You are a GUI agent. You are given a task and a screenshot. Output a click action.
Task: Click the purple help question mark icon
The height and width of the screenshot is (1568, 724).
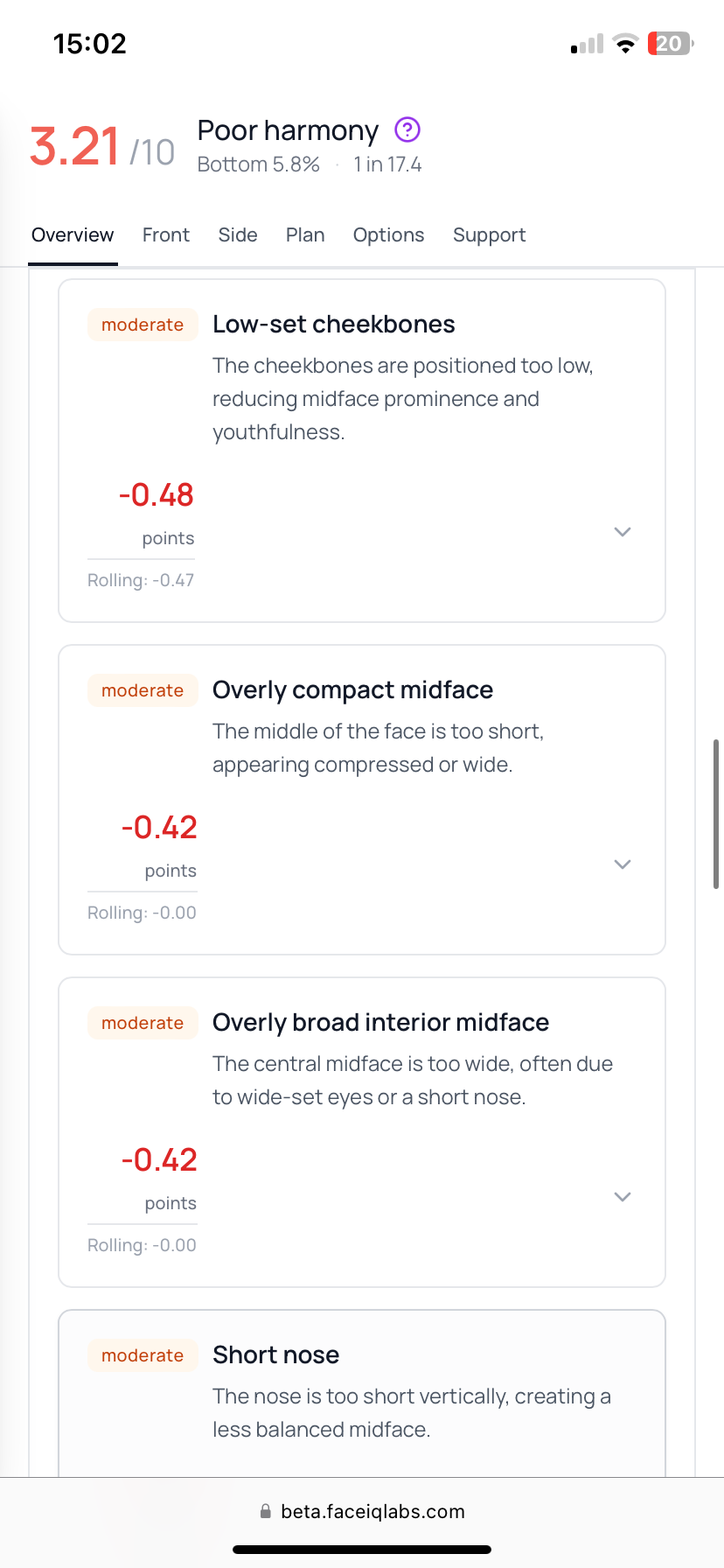tap(407, 130)
